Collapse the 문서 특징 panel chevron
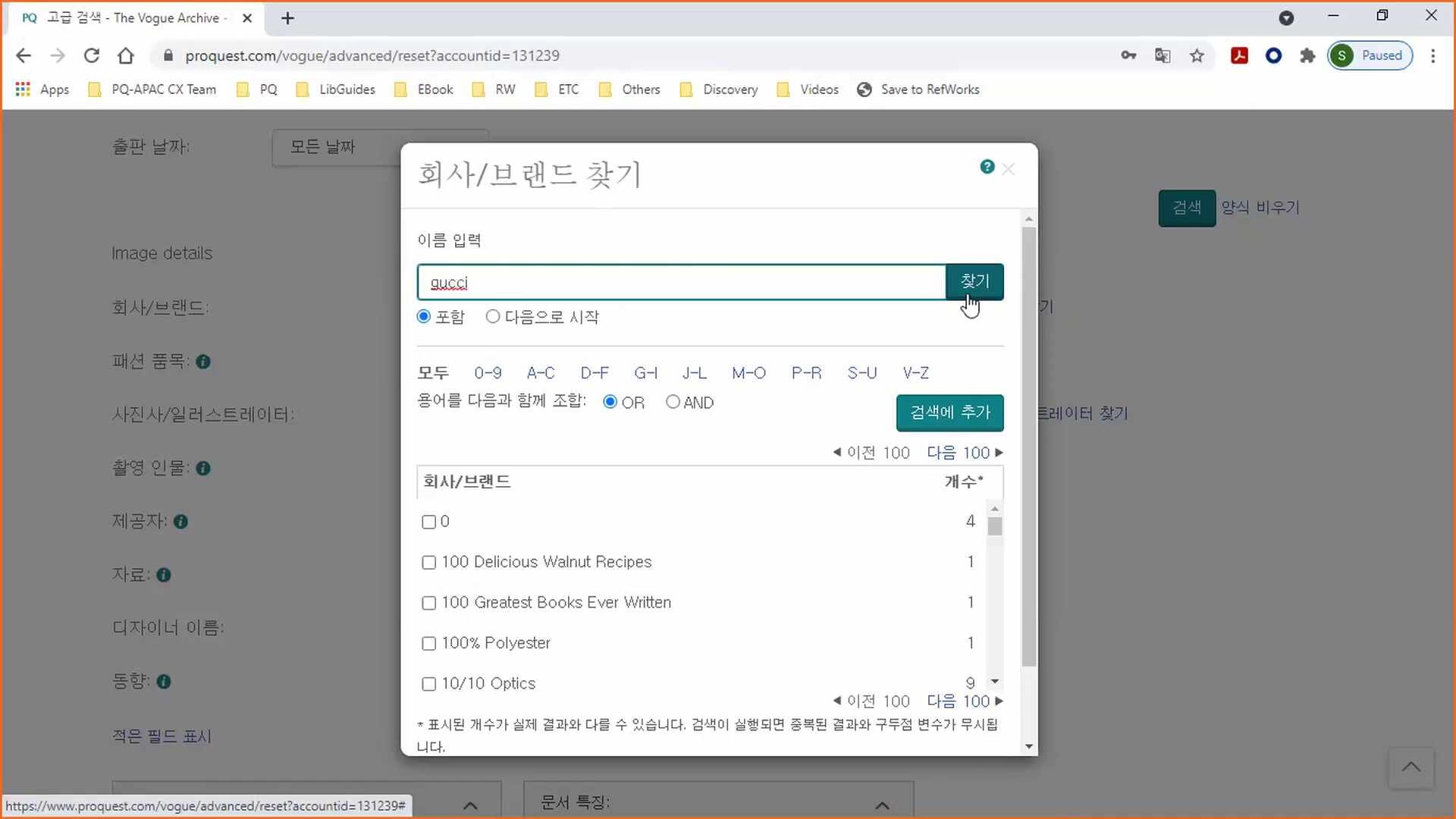Screen dimensions: 1456x819 tap(882, 805)
